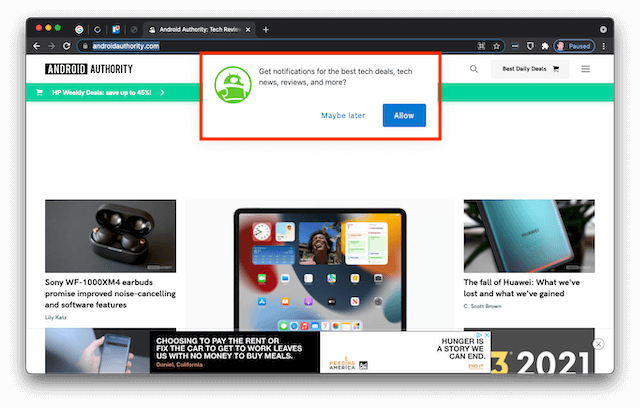Screen dimensions: 640x408
Task: Open the extensions puzzle icon
Action: [545, 46]
